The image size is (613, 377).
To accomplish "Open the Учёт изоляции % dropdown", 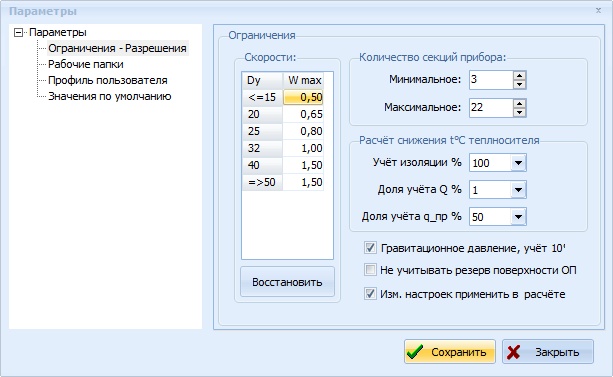I will [x=518, y=163].
